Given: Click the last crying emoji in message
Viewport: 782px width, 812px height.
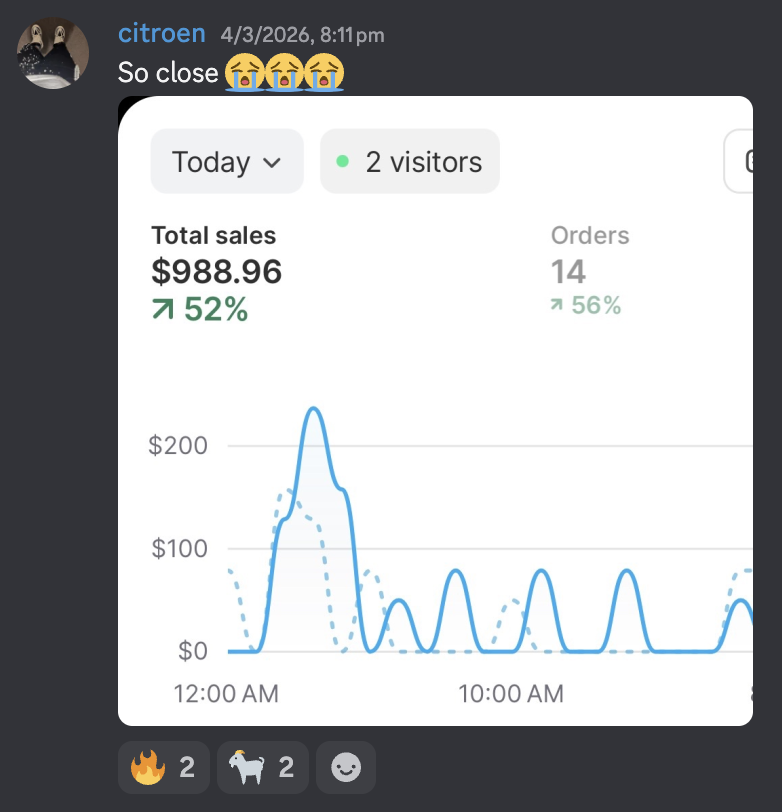Looking at the screenshot, I should (324, 72).
